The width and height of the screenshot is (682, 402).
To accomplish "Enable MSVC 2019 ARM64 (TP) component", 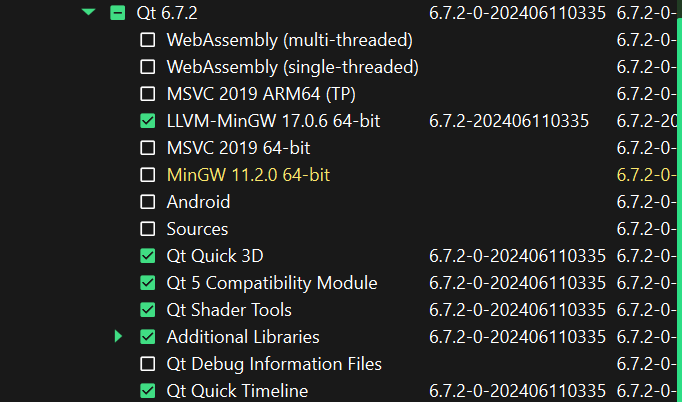I will click(x=148, y=94).
